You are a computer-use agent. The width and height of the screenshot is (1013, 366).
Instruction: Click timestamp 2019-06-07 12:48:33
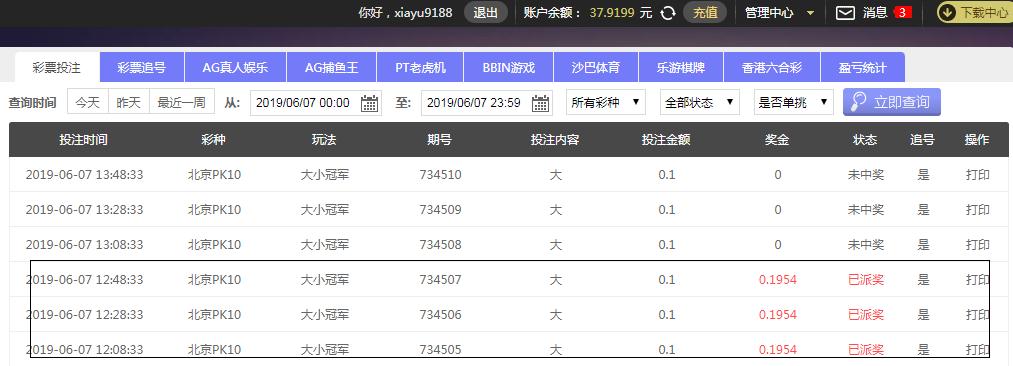(85, 280)
